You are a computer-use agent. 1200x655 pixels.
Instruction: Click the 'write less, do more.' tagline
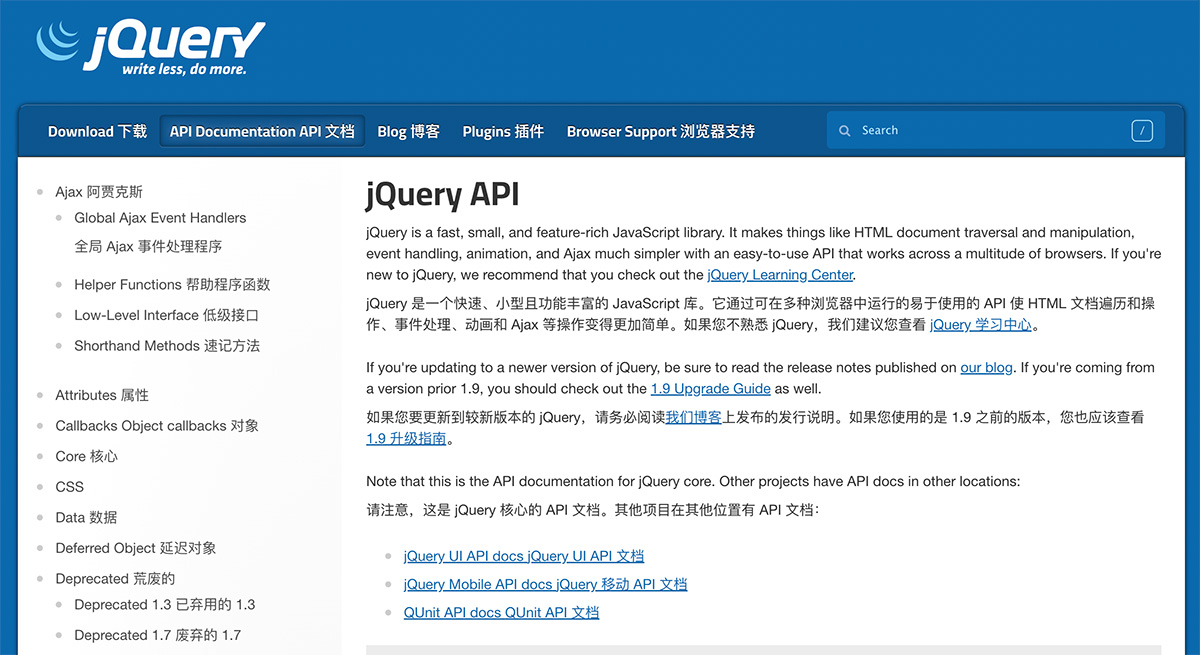[x=184, y=70]
